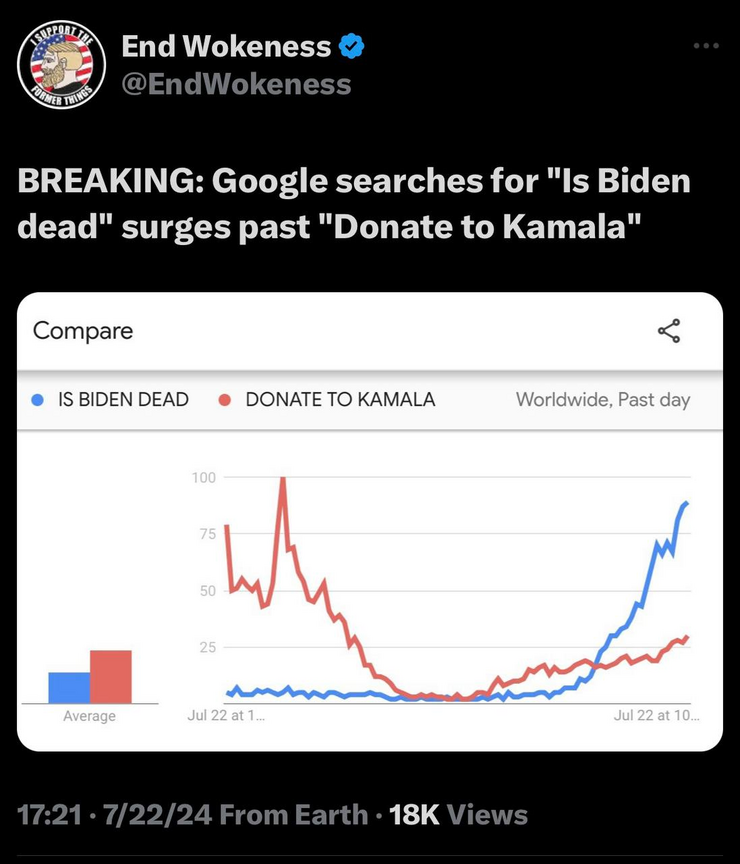The height and width of the screenshot is (864, 740).
Task: Click the red DONATE TO KAMALA legend dot
Action: (224, 400)
